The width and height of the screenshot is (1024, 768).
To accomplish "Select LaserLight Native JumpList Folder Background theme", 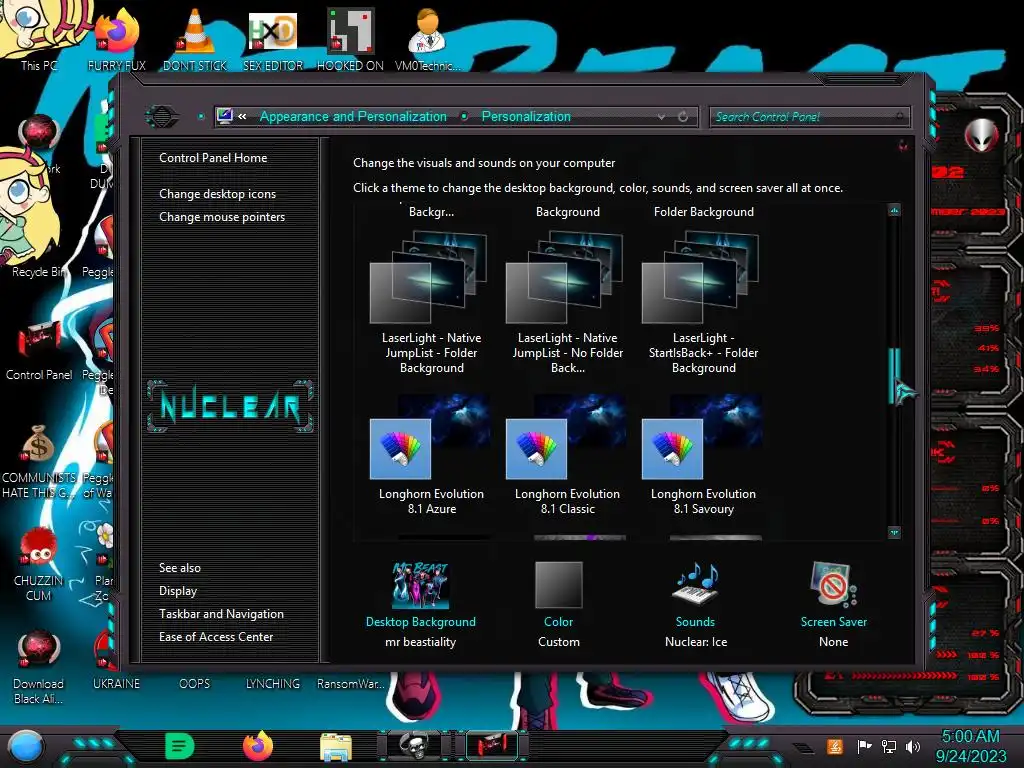I will click(431, 302).
